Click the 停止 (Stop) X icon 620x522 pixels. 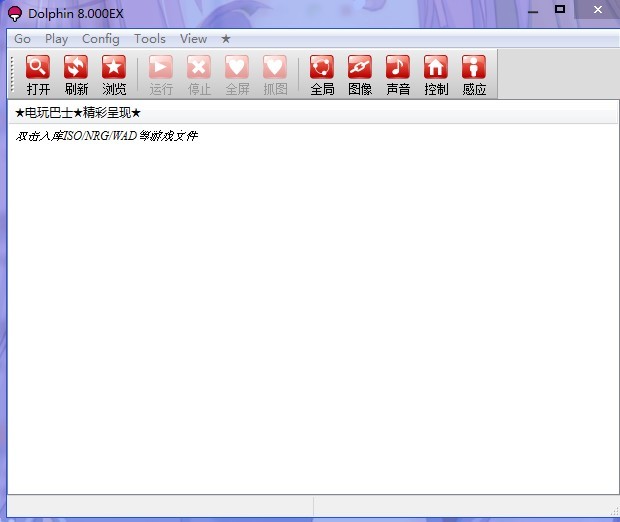(x=198, y=67)
